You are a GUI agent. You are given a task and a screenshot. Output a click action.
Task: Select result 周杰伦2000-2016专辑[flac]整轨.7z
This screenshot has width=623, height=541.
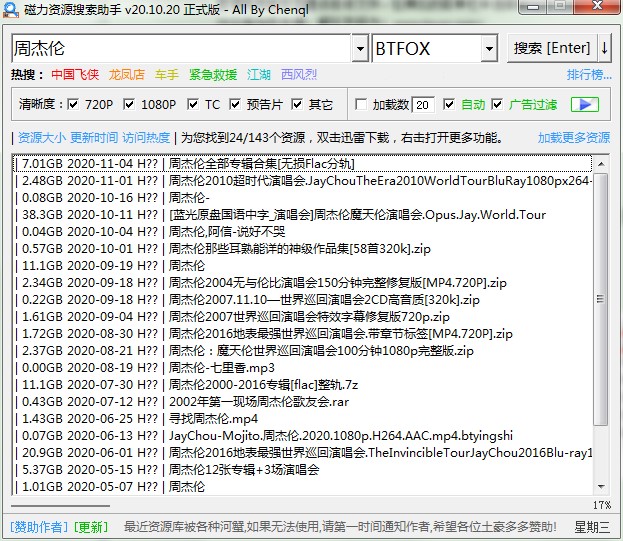[303, 385]
